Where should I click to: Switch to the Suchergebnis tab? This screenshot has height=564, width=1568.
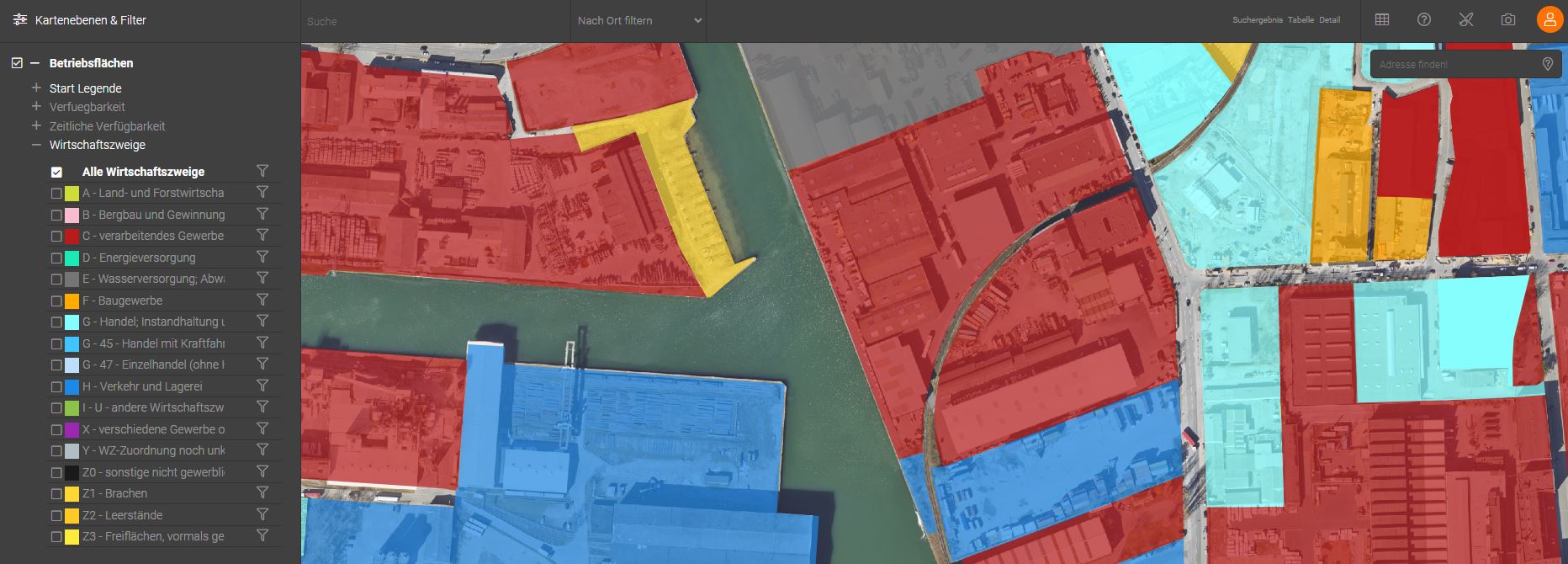(x=1257, y=20)
